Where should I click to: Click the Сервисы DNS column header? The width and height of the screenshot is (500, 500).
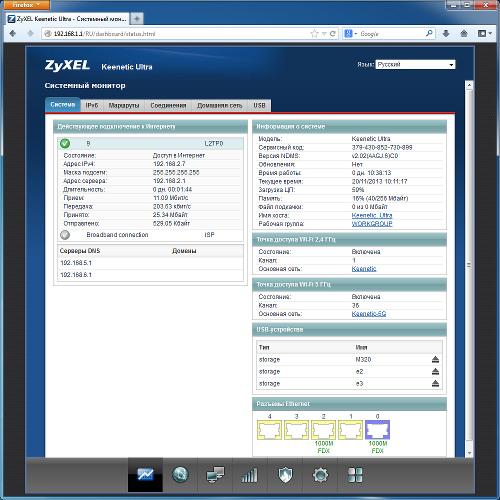pyautogui.click(x=80, y=251)
